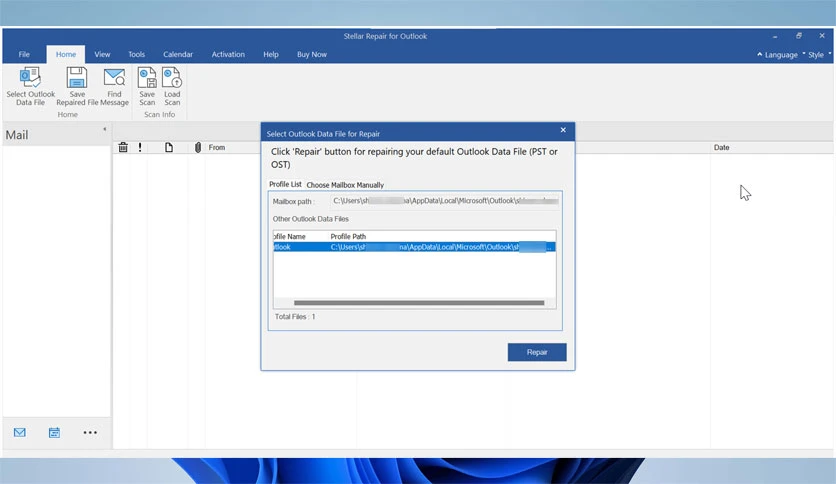This screenshot has height=484, width=836.
Task: Select the highlighted Outlook profile row
Action: [x=414, y=247]
